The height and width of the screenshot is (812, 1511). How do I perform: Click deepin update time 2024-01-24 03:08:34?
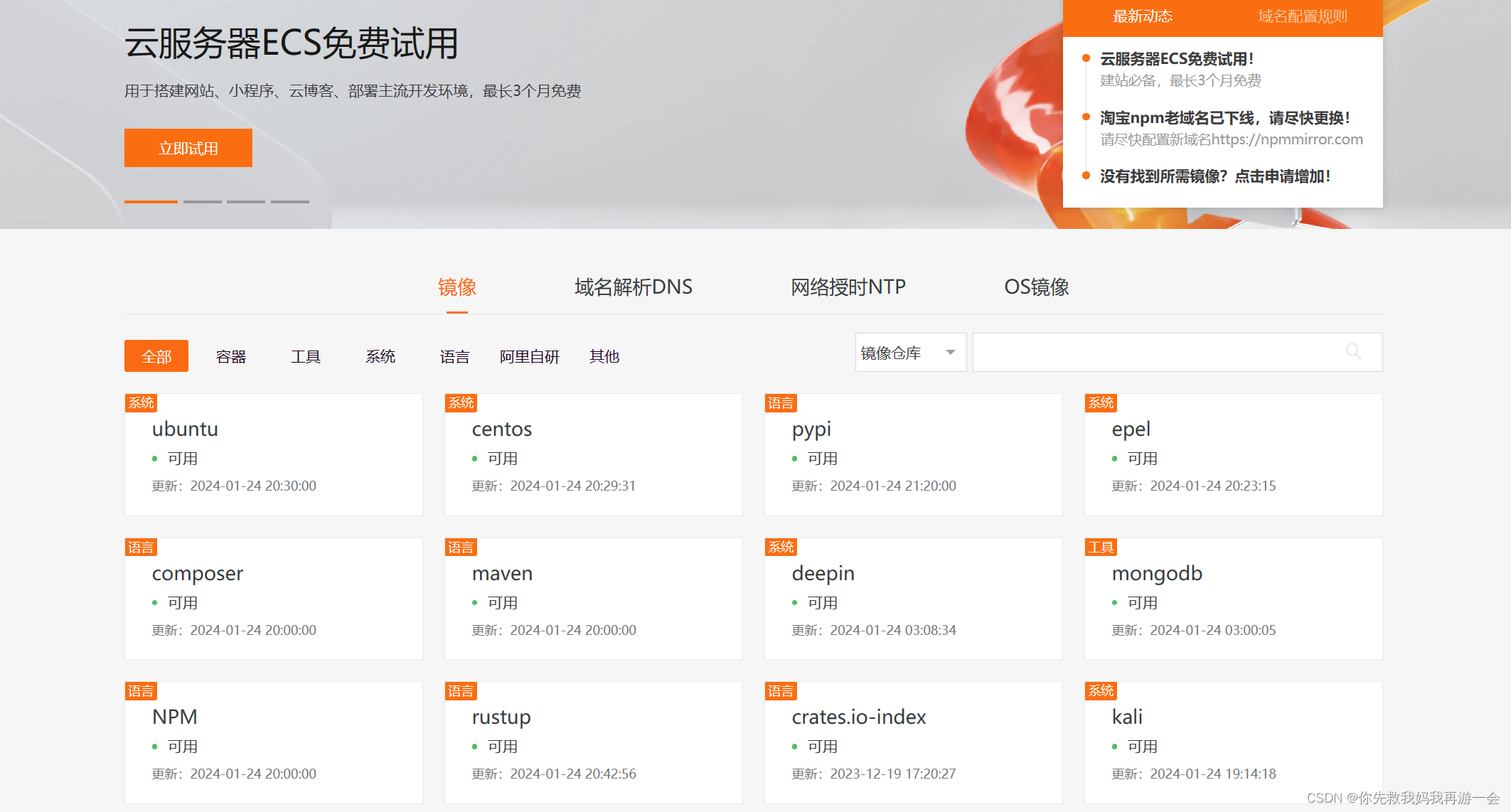(893, 630)
